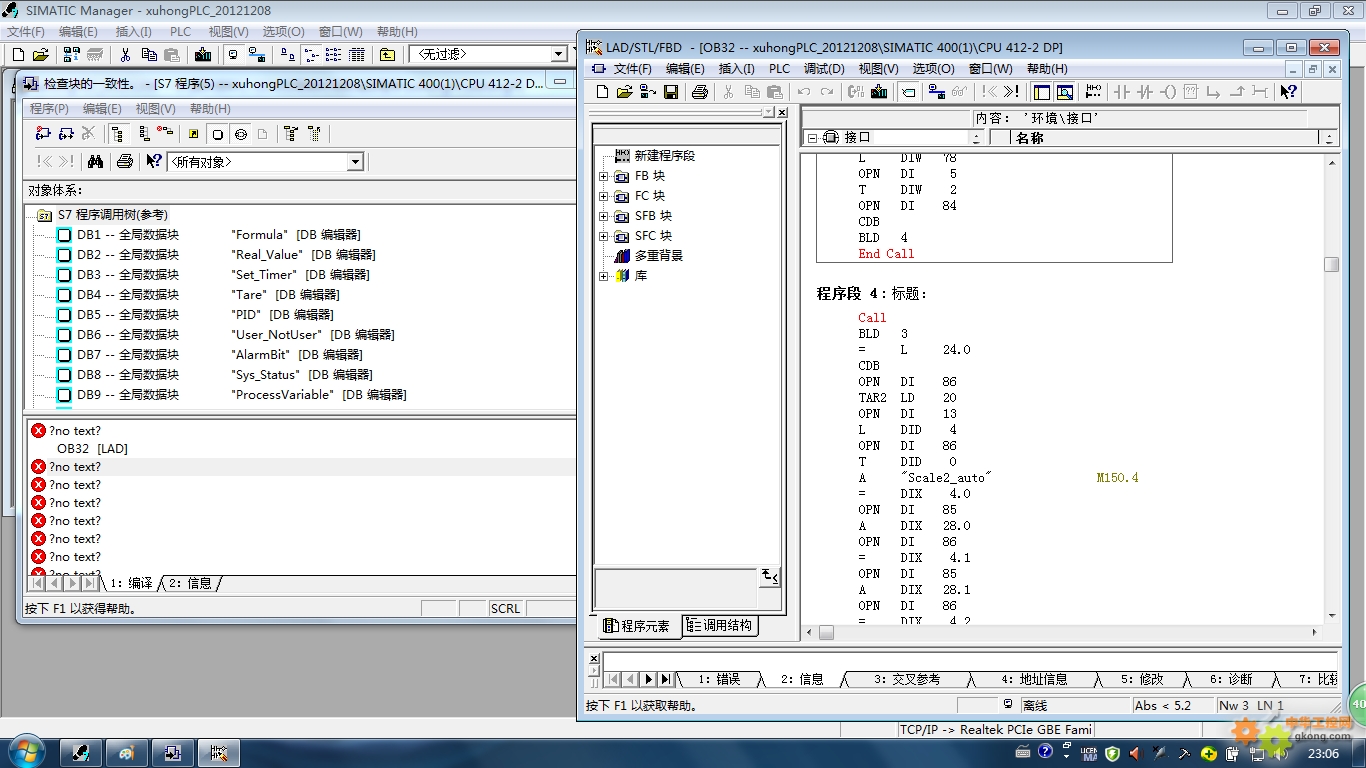
Task: Click Copy in SIMATIC Manager toolbar
Action: point(149,54)
